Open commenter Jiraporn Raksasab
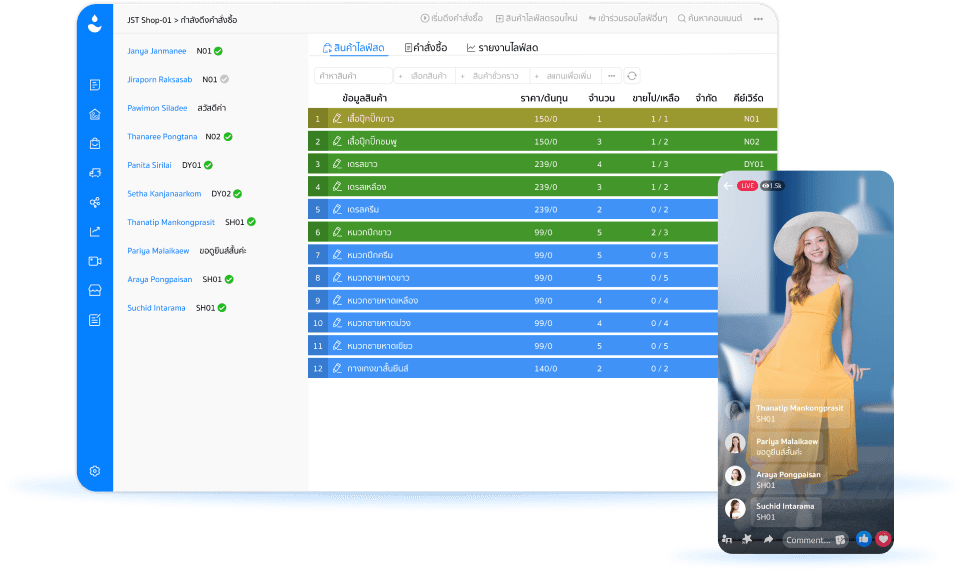Viewport: 965px width, 573px height. (159, 79)
